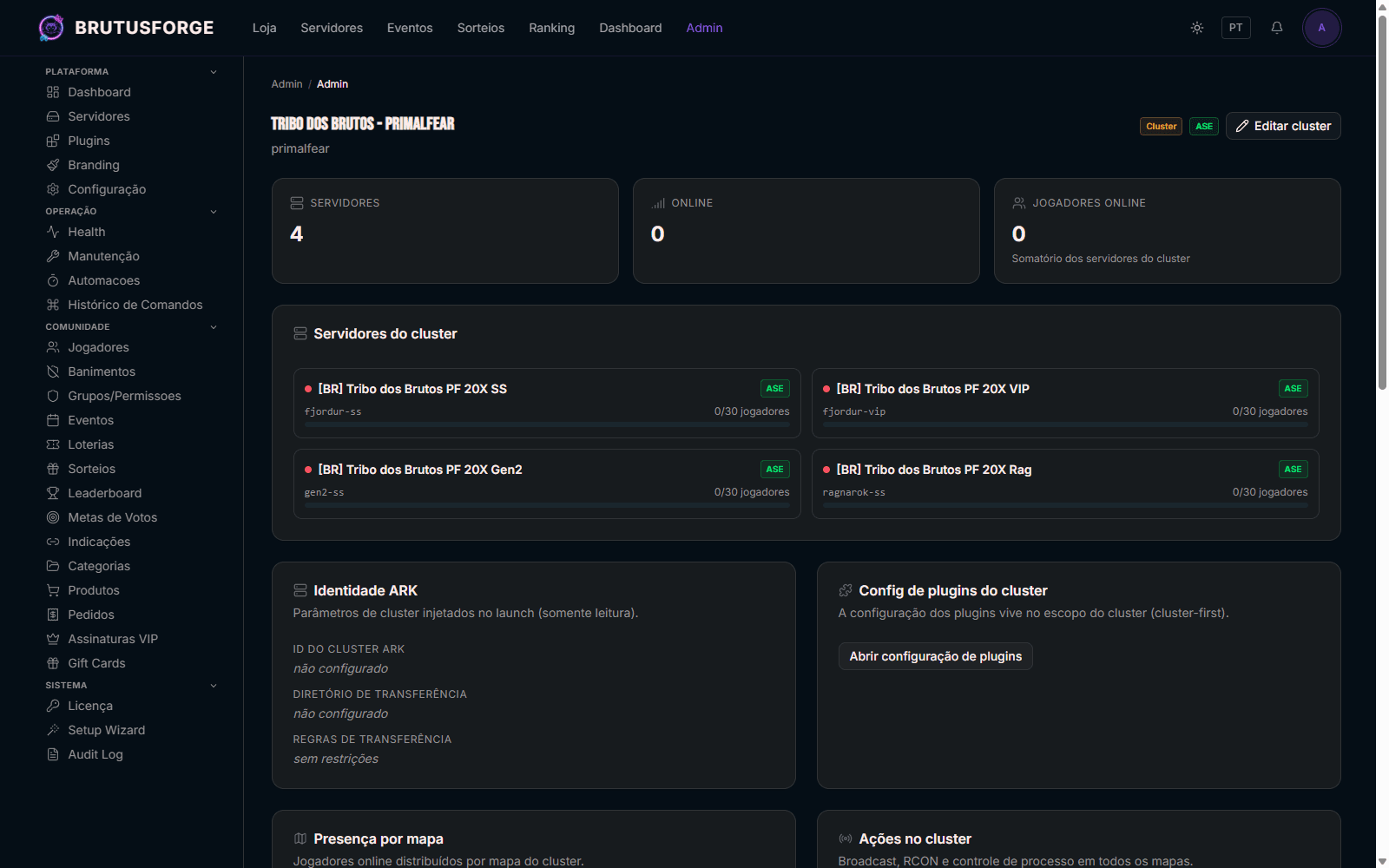
Task: Click the JOGADORES ONLINE stat card
Action: point(1167,231)
